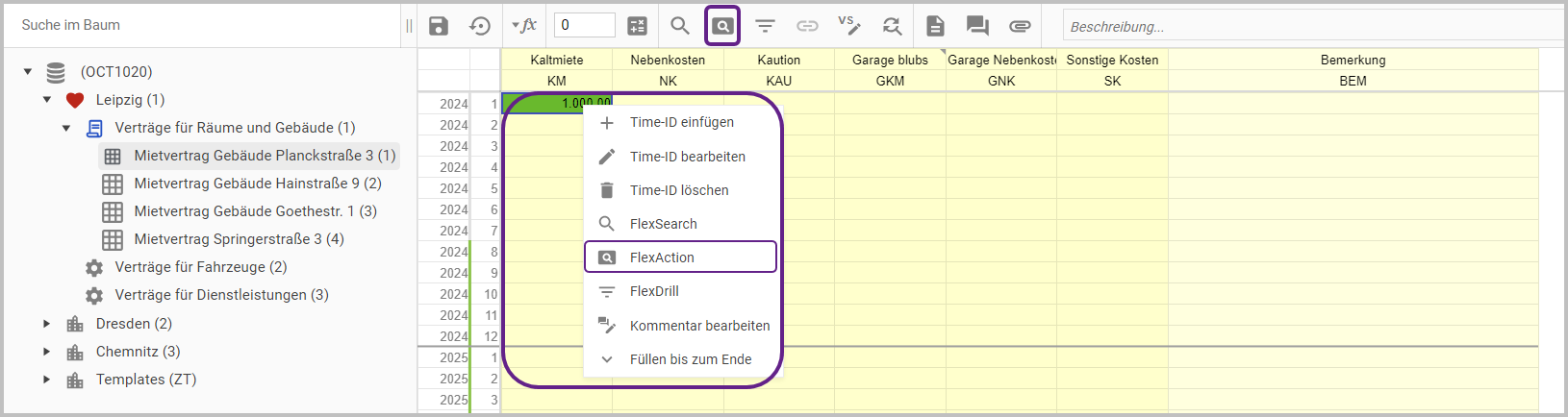The height and width of the screenshot is (417, 1568).
Task: Expand the Chemnitz (3) tree node
Action: coord(47,352)
